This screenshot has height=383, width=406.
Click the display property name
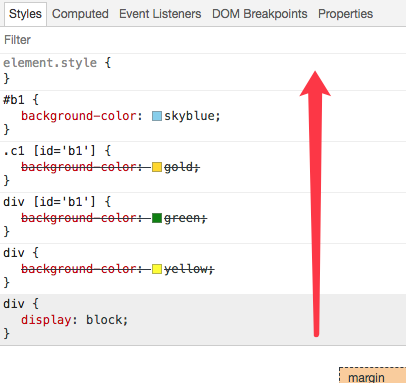click(x=46, y=320)
